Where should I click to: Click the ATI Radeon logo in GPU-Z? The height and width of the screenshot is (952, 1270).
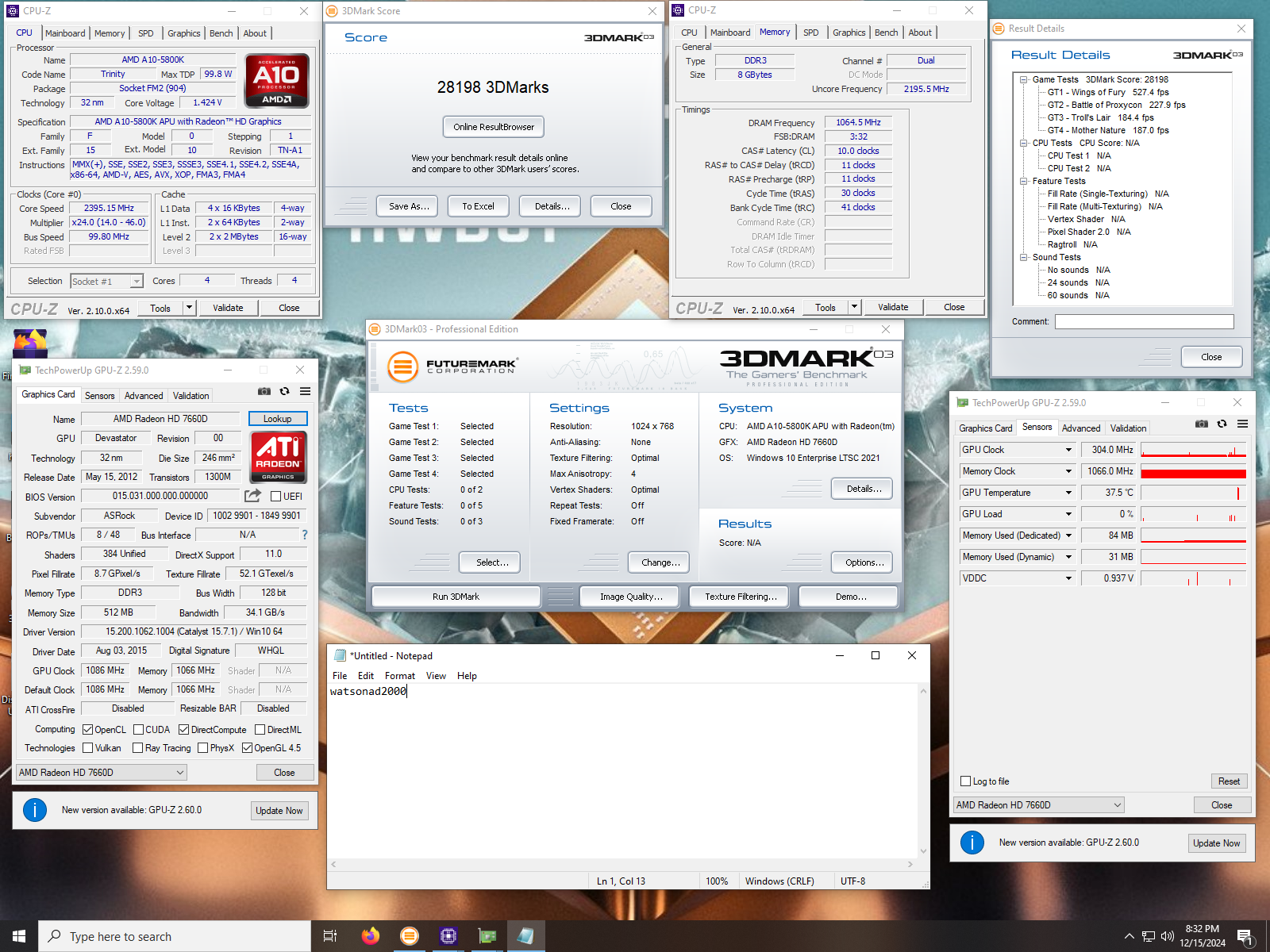[x=278, y=457]
